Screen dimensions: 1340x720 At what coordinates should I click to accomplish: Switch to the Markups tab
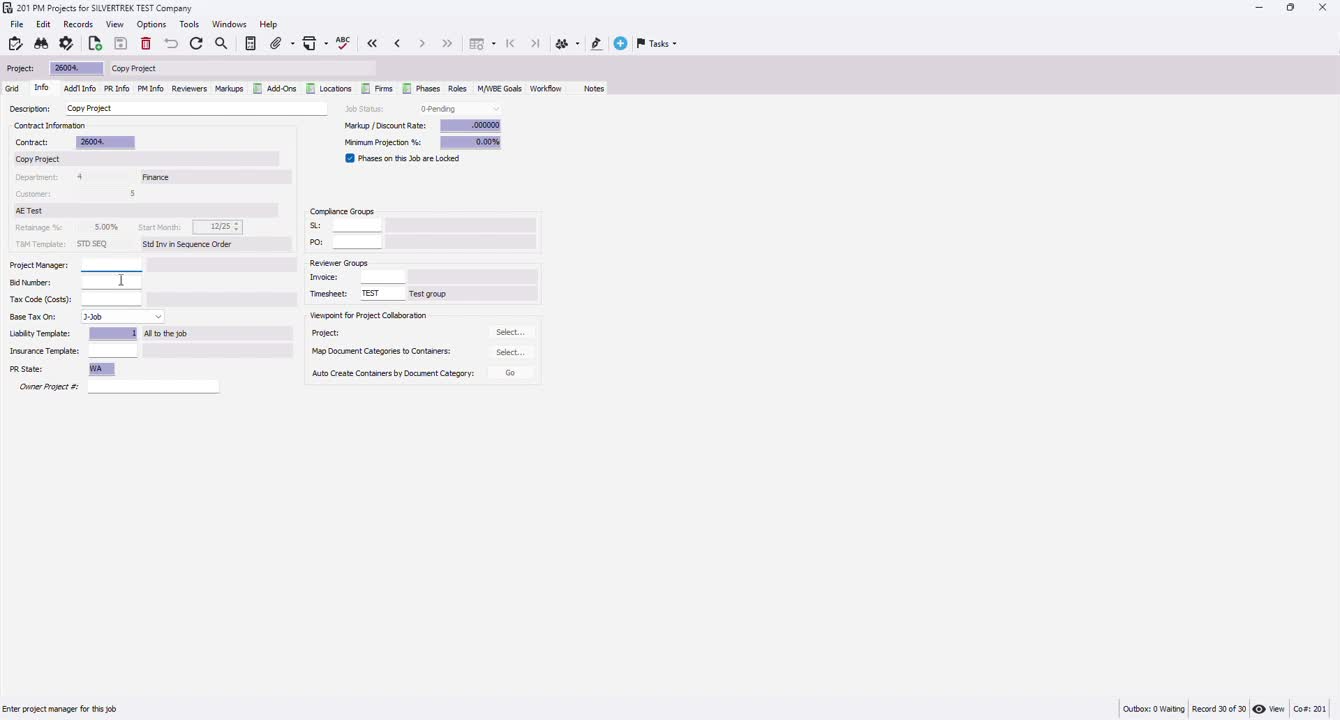(x=229, y=89)
